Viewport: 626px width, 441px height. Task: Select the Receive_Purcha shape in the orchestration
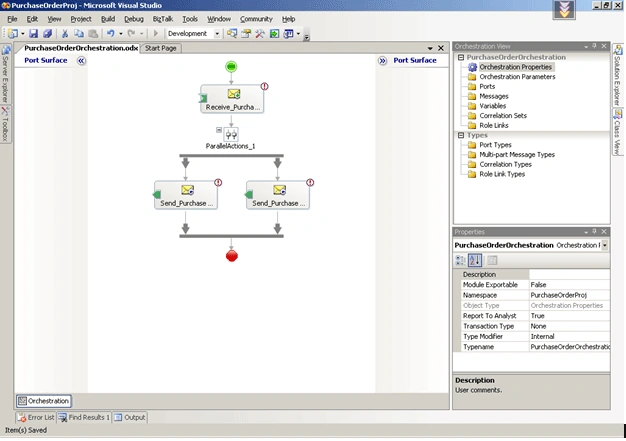click(x=232, y=99)
